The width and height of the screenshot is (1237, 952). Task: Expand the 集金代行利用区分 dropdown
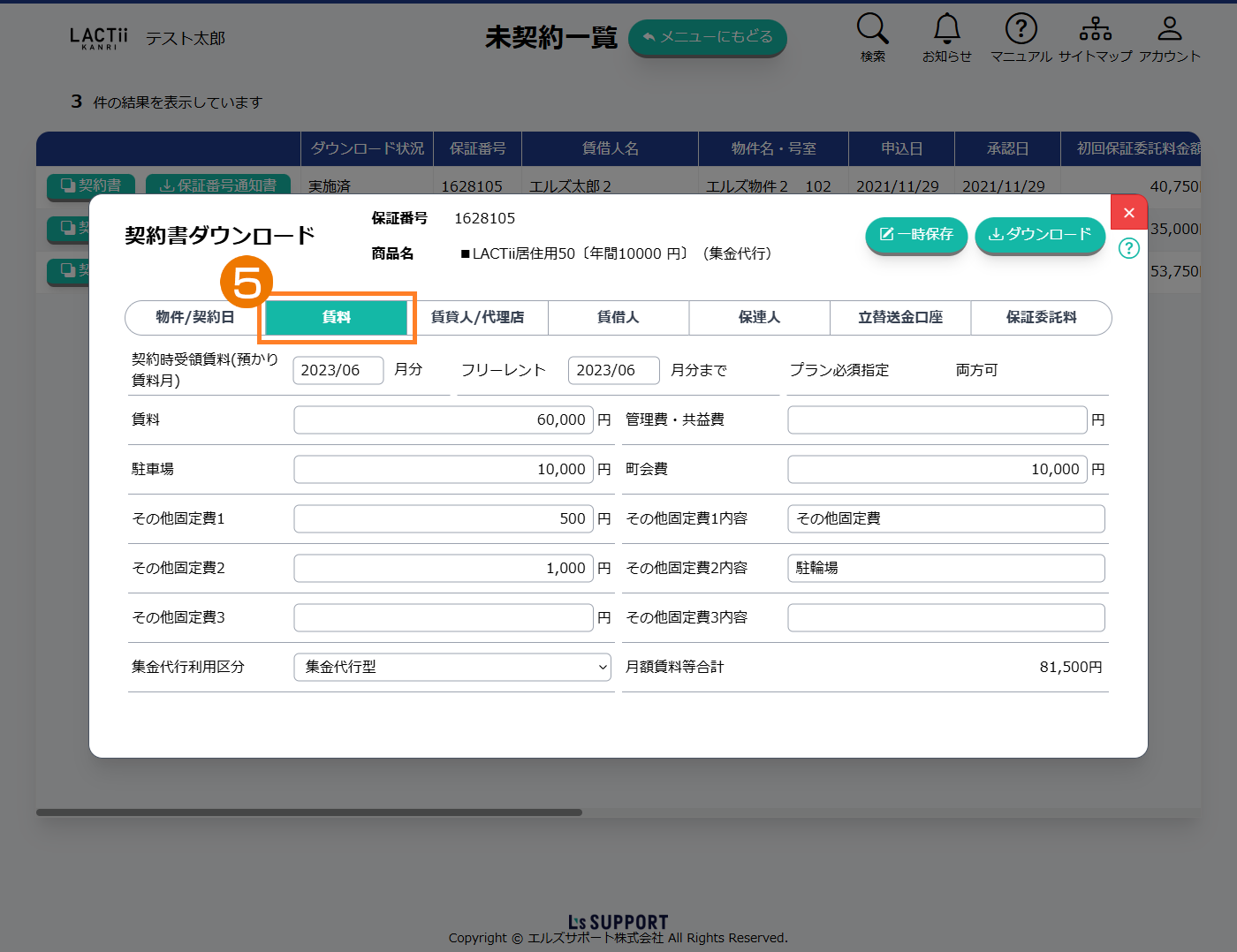(x=453, y=667)
